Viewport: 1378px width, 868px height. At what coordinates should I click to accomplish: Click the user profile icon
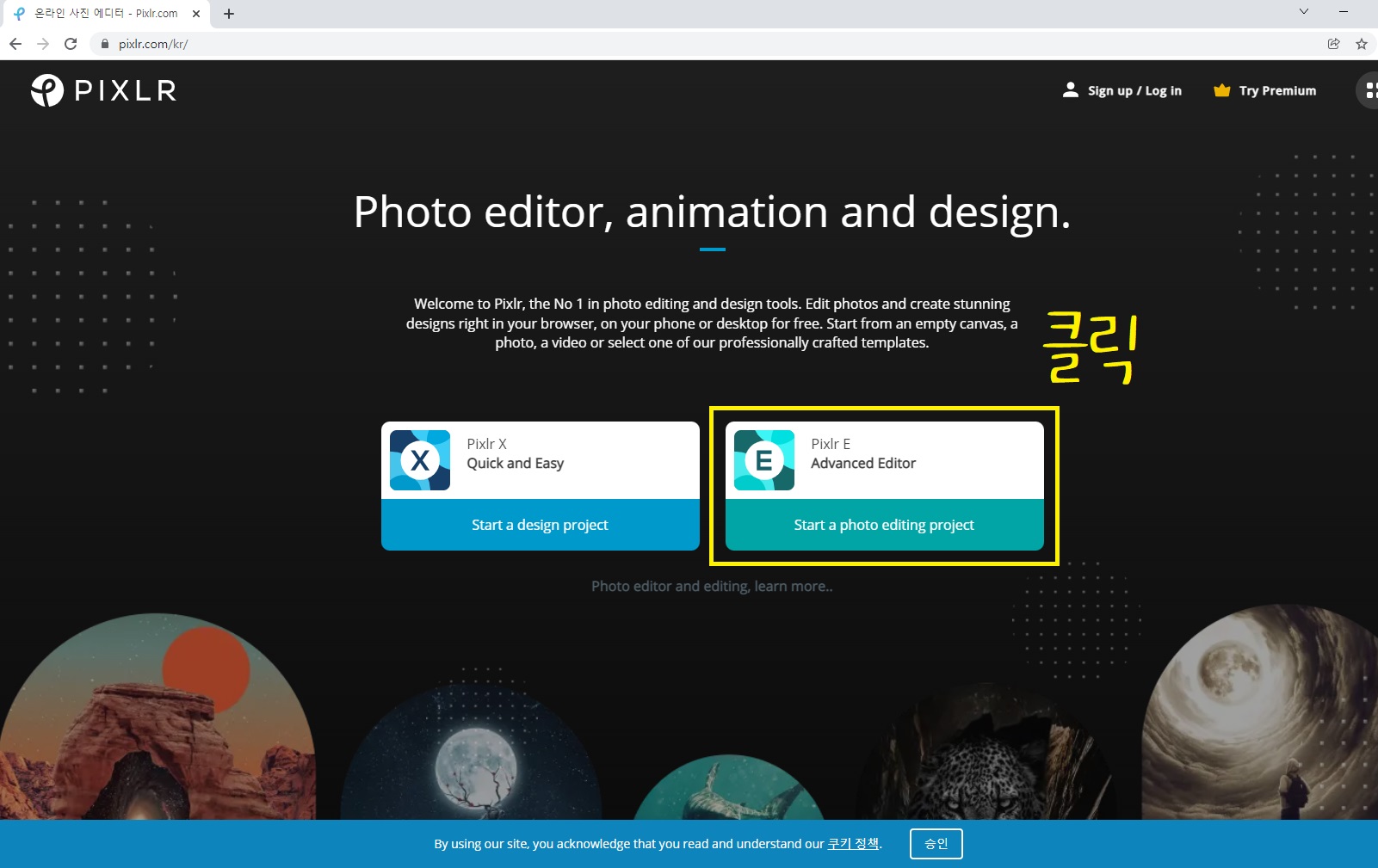click(1071, 89)
